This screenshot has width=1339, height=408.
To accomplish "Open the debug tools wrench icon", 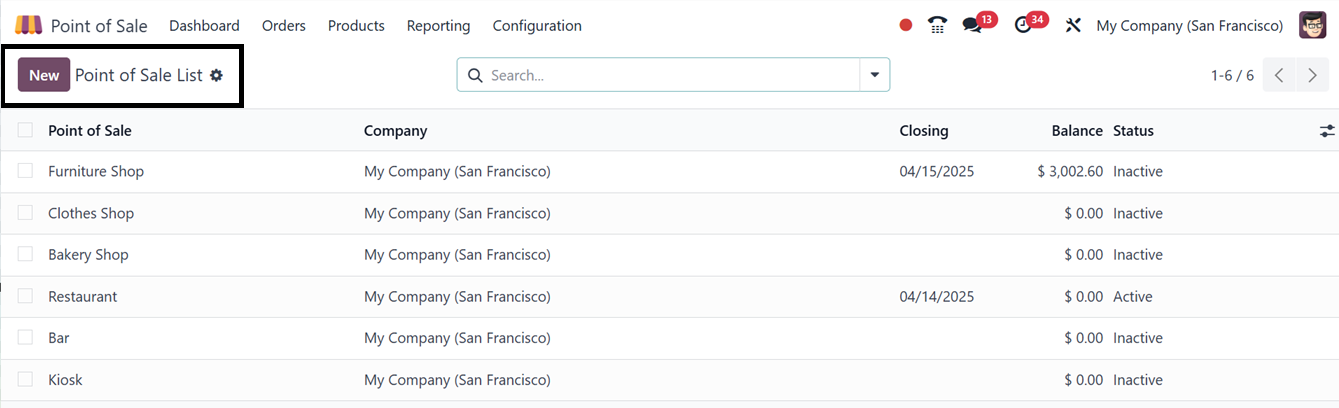I will click(x=1074, y=25).
